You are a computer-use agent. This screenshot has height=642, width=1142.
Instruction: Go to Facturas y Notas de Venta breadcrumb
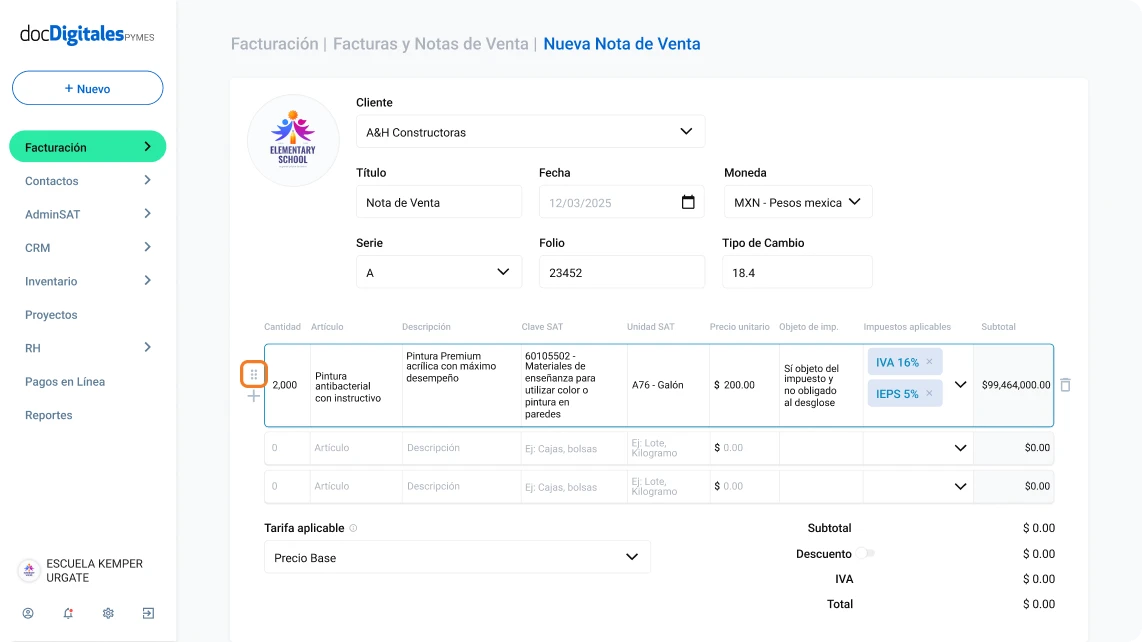430,44
